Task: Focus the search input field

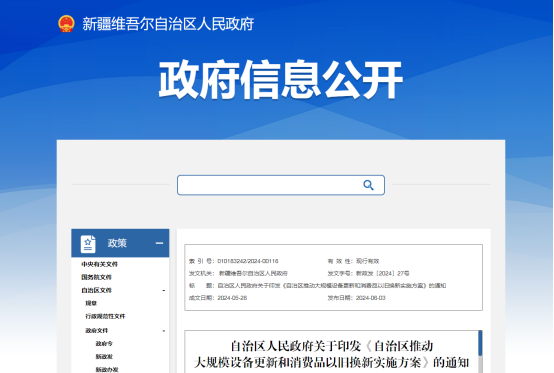Action: pos(281,185)
